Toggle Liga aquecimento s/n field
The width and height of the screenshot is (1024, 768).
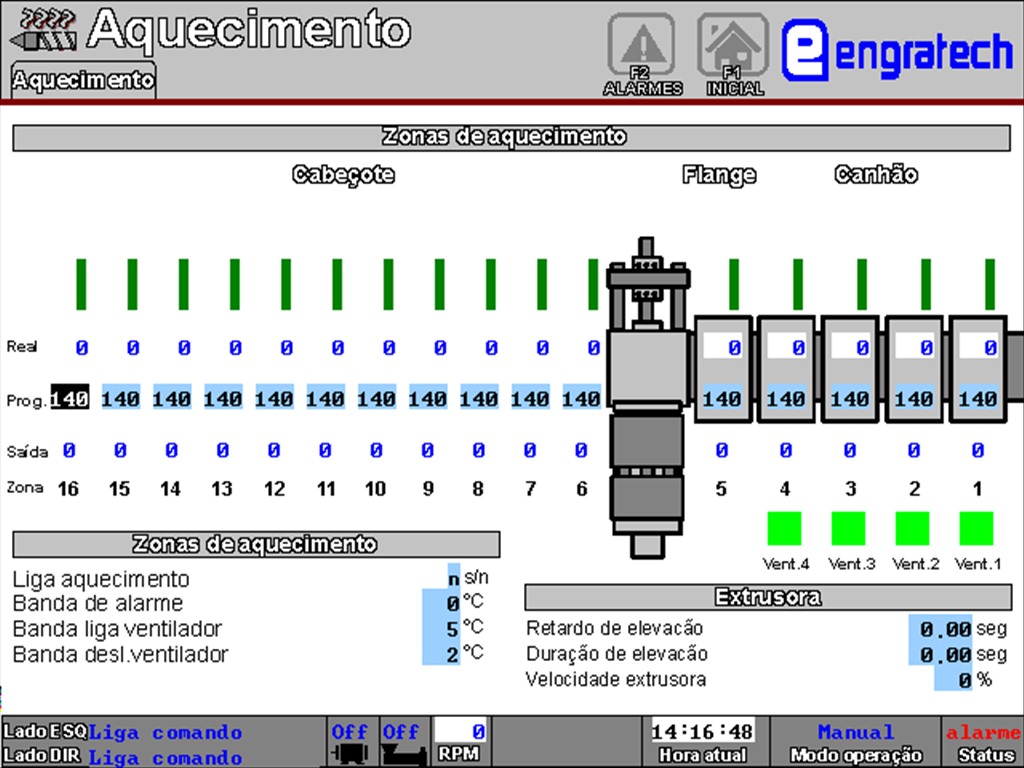coord(453,578)
